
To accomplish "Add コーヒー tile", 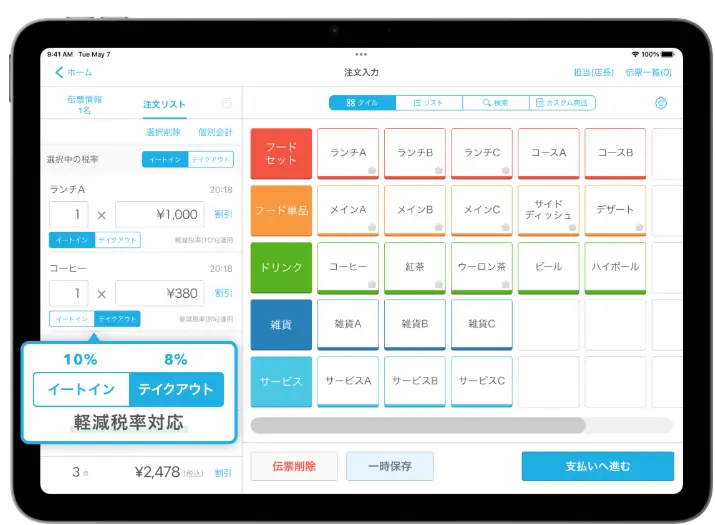I will pos(348,268).
